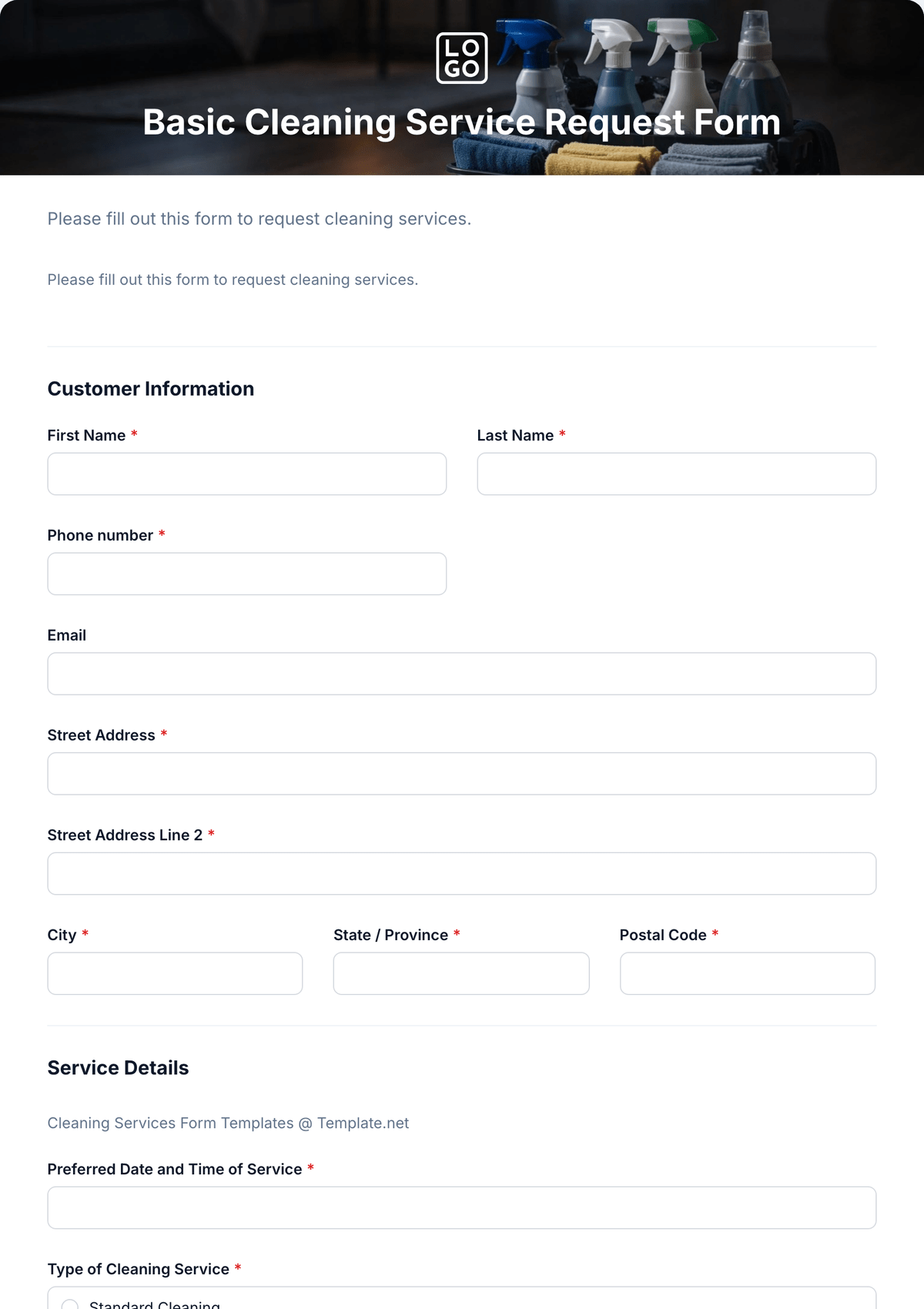Click the Service Details section heading
The image size is (924, 1309).
click(118, 1068)
